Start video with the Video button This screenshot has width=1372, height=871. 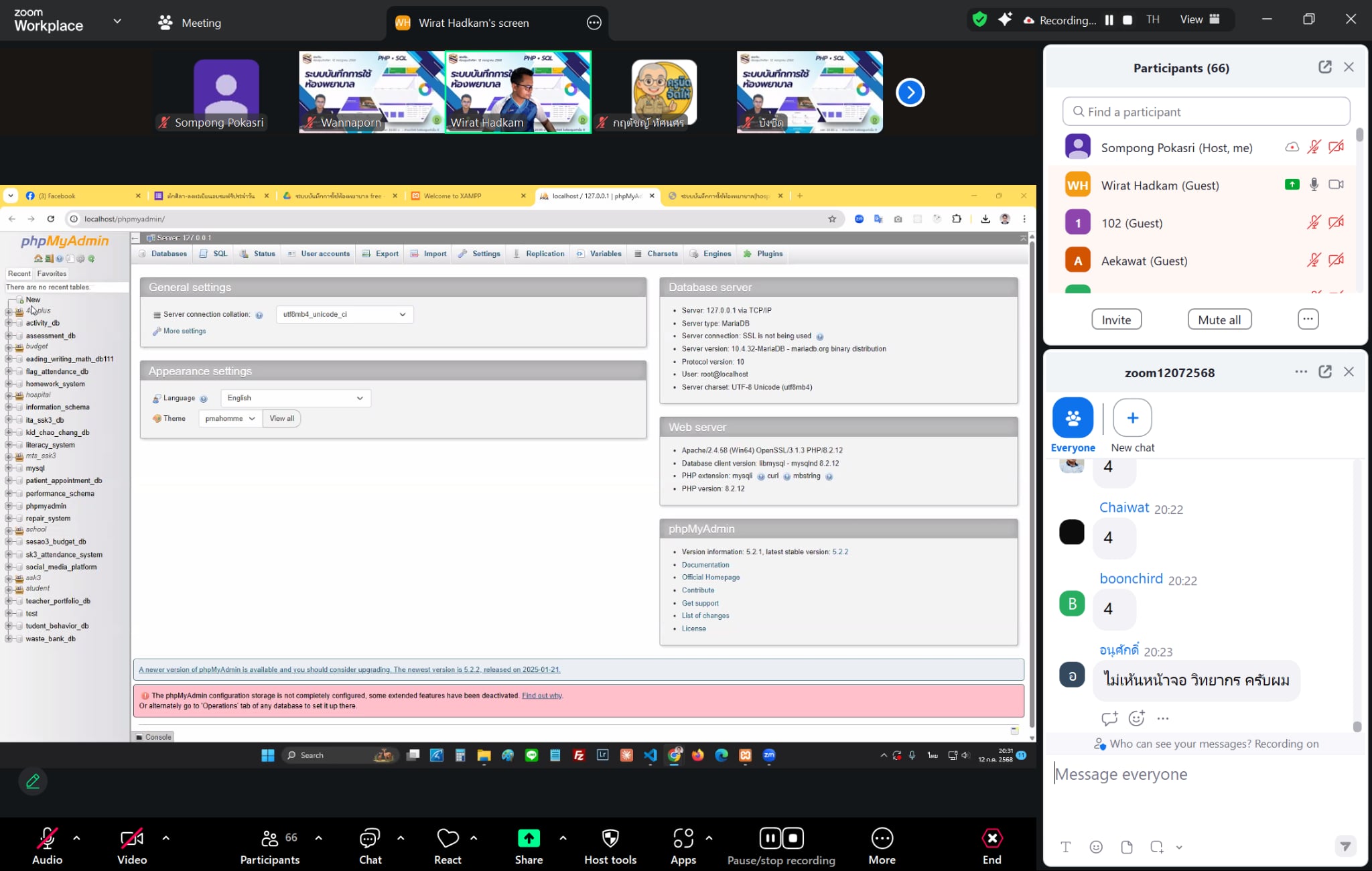pyautogui.click(x=131, y=839)
